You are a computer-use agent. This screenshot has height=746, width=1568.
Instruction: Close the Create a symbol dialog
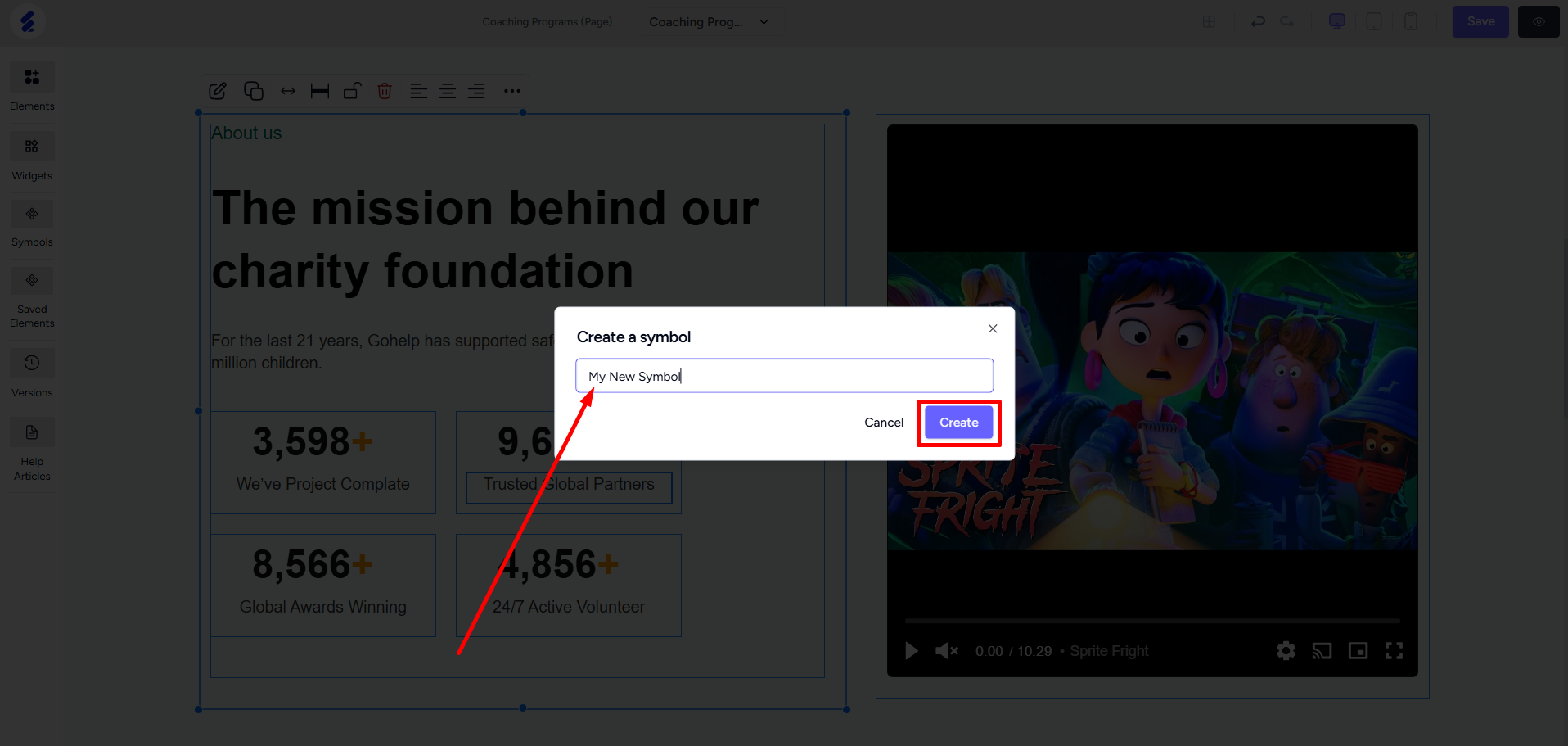(x=993, y=328)
